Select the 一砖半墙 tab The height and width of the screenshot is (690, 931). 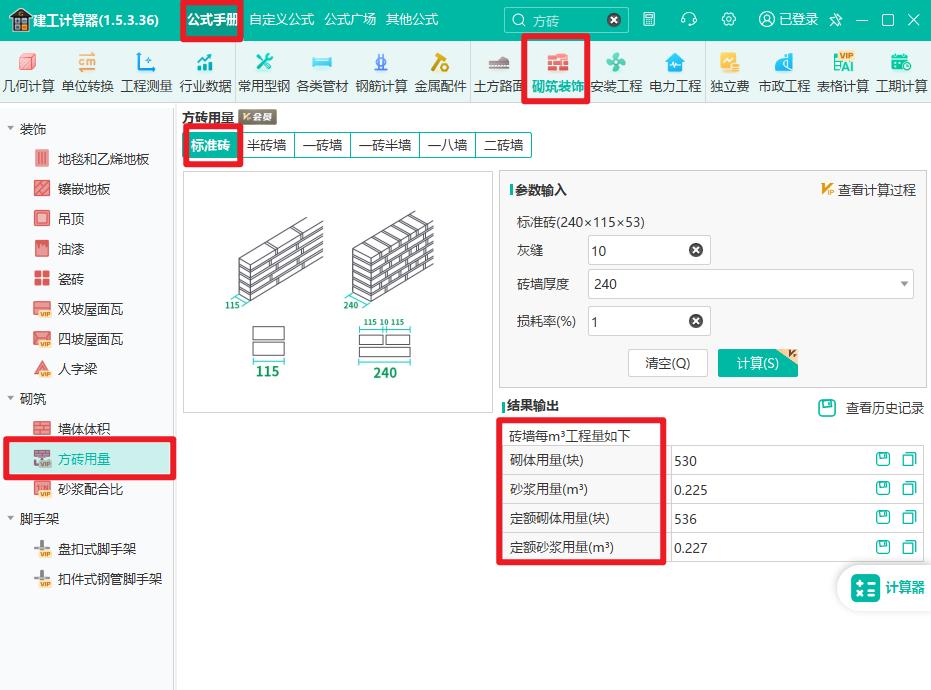coord(385,145)
